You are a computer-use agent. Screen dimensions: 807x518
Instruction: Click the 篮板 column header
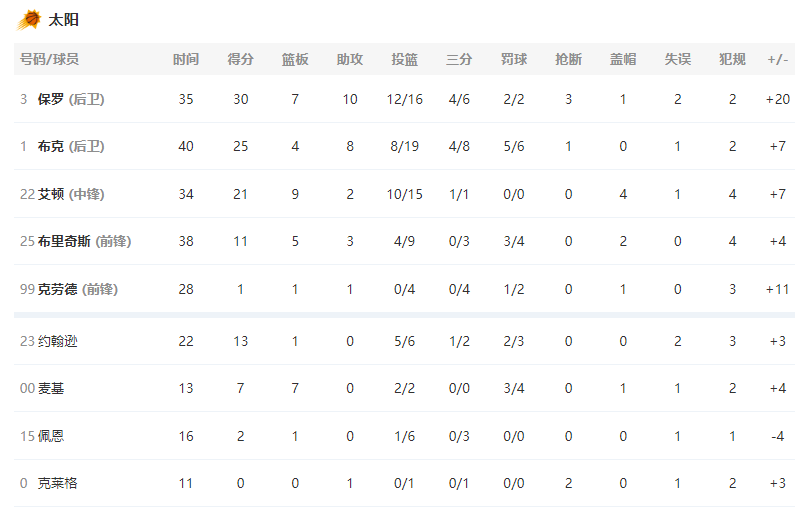295,59
